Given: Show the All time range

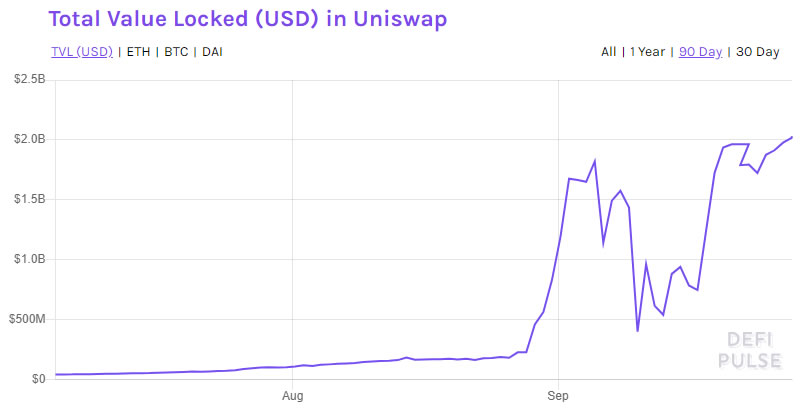Looking at the screenshot, I should pos(608,52).
